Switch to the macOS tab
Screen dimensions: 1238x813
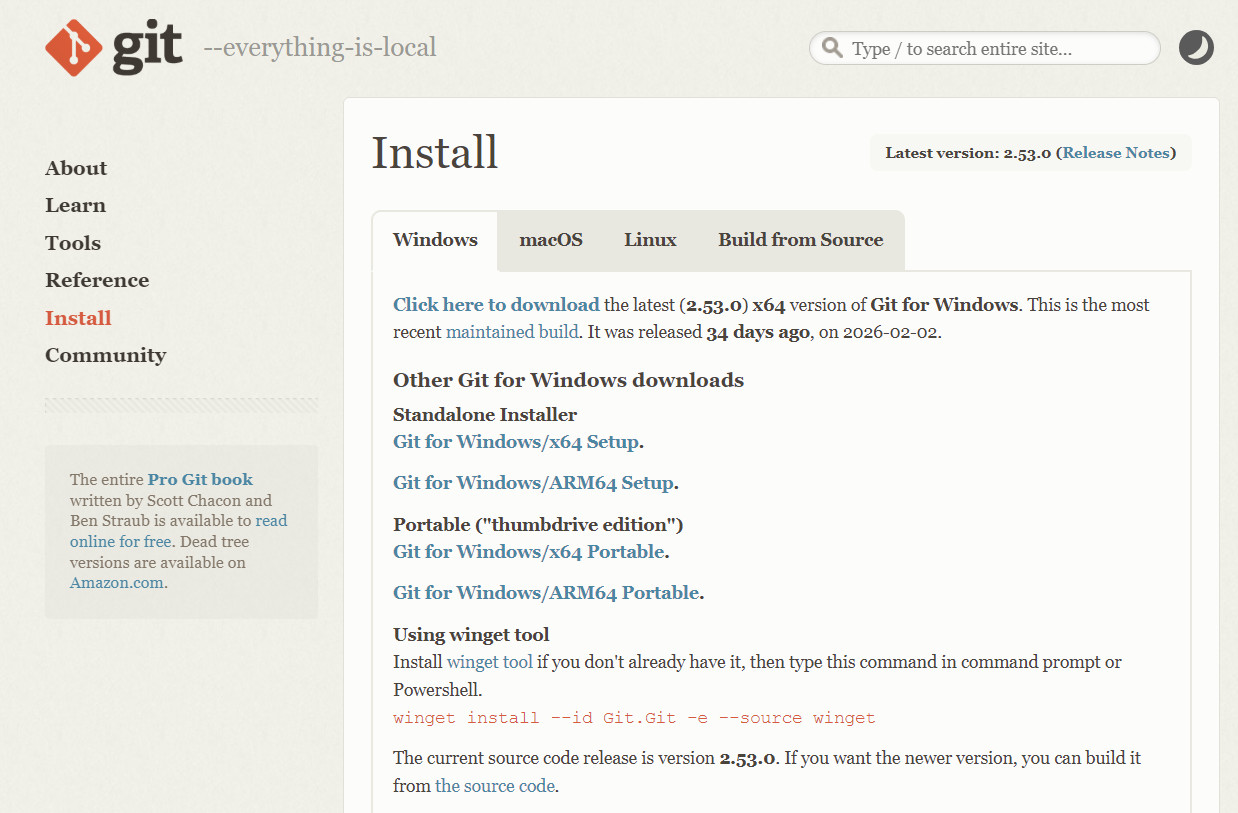(551, 240)
